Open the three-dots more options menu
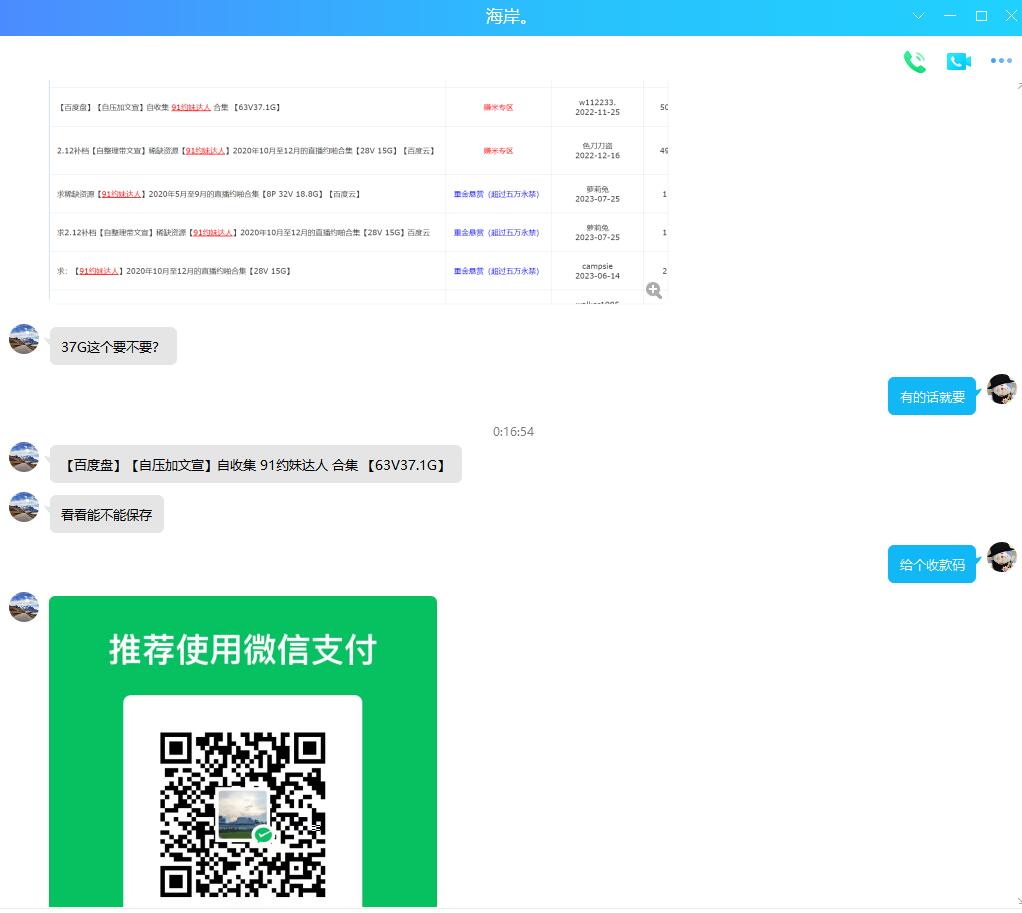1022x913 pixels. coord(1001,61)
